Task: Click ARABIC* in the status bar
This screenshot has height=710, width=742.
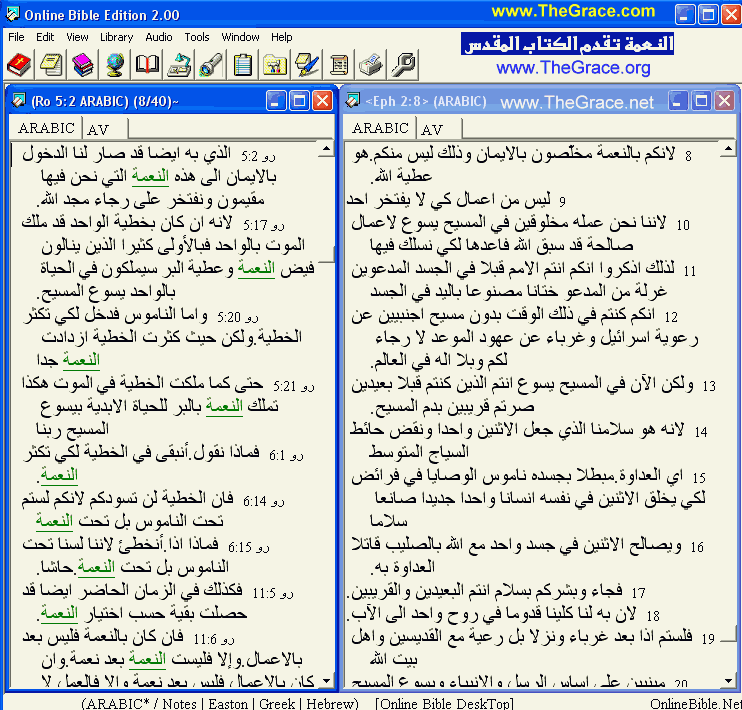Action: (117, 703)
